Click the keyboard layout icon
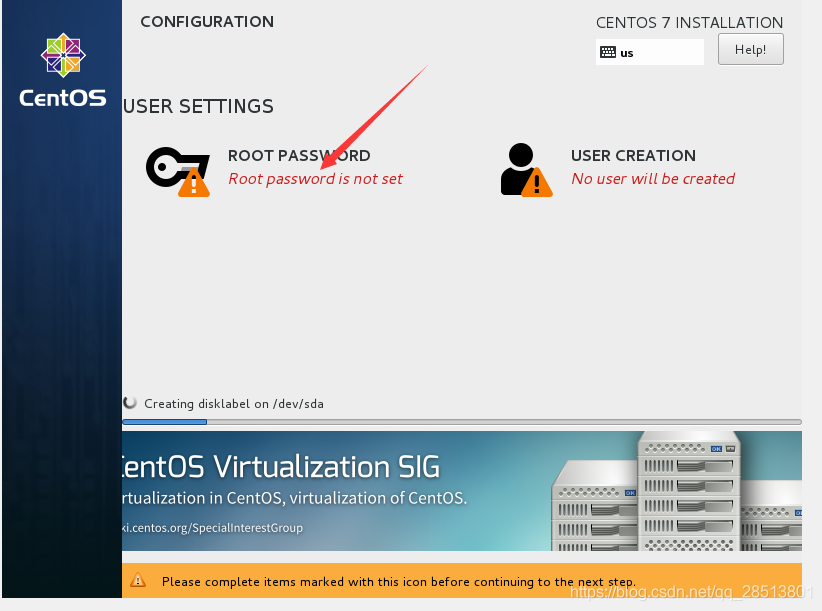 608,52
